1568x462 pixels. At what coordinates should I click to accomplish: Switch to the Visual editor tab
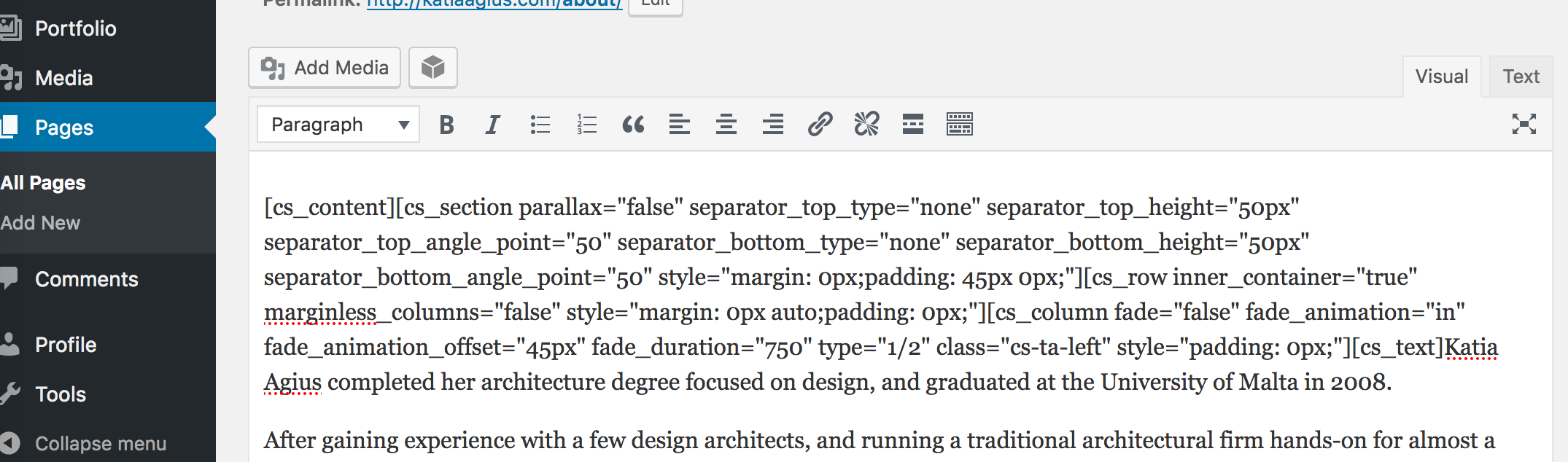(1441, 77)
